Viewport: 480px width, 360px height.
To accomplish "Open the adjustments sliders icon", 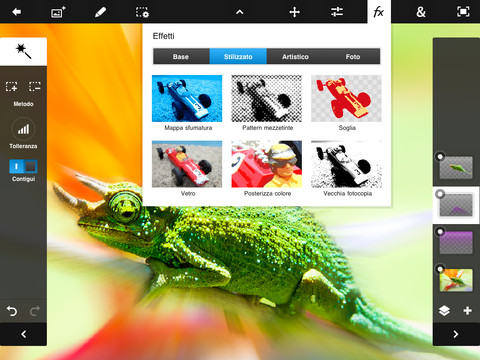I will pos(337,12).
